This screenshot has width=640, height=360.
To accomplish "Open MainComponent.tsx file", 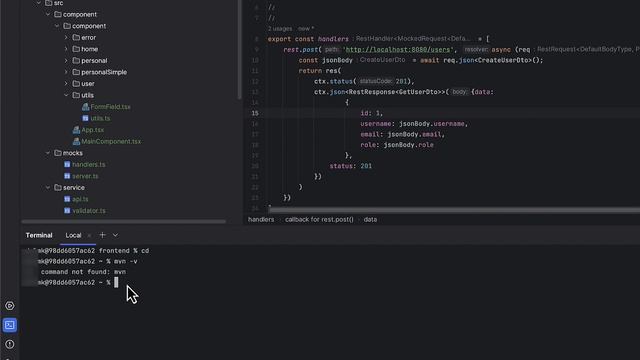I will [111, 141].
